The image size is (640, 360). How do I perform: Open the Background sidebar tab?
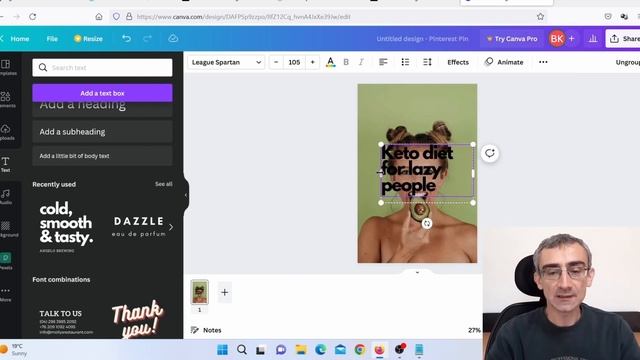(7, 229)
